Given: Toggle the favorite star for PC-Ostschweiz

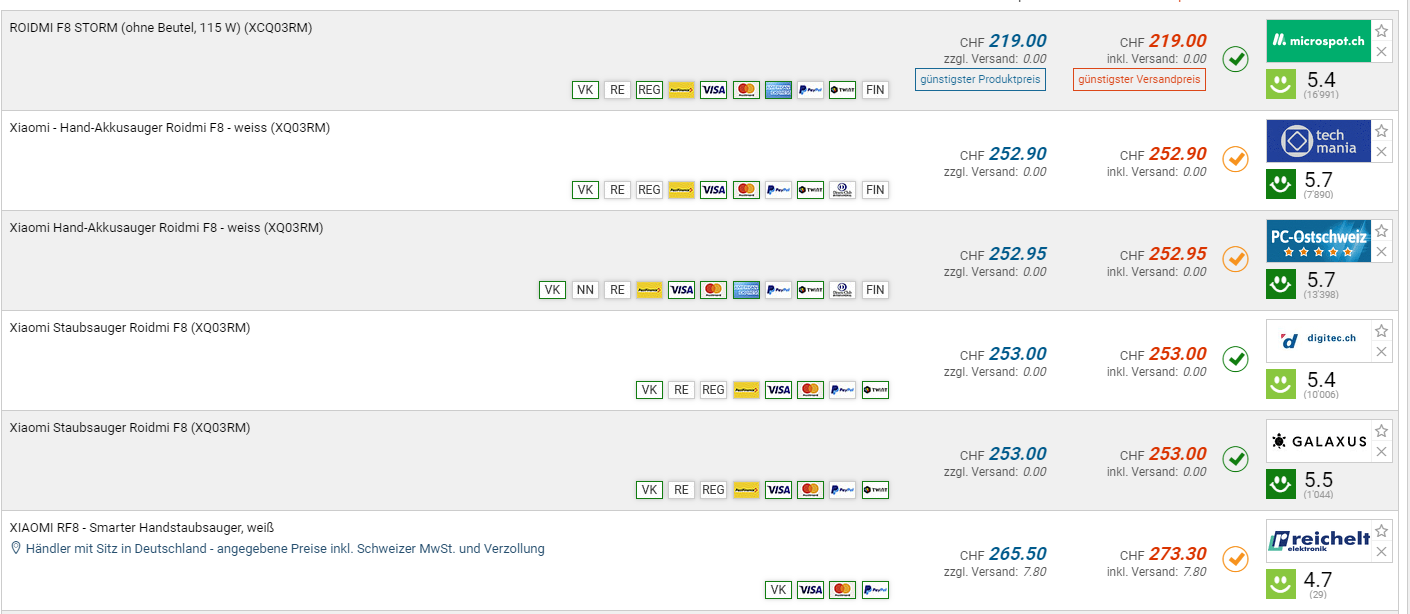Looking at the screenshot, I should (x=1381, y=231).
